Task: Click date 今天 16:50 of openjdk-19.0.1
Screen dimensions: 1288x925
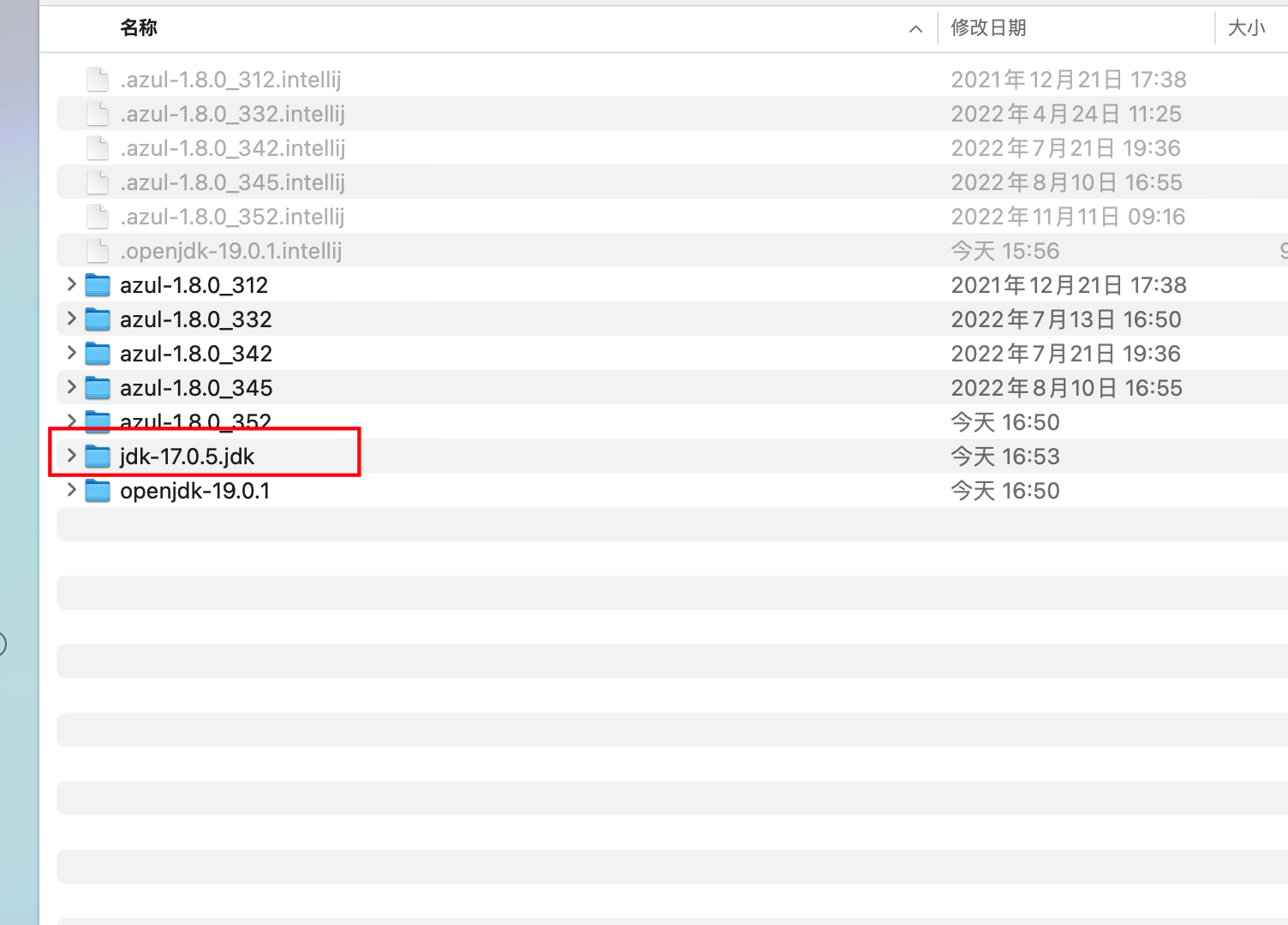Action: [x=1005, y=491]
